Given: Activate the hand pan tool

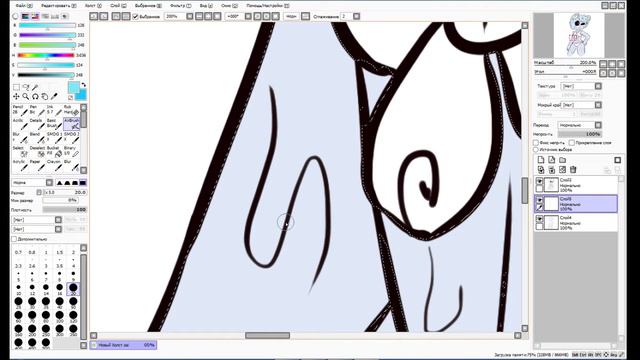Looking at the screenshot, I should pos(44,97).
